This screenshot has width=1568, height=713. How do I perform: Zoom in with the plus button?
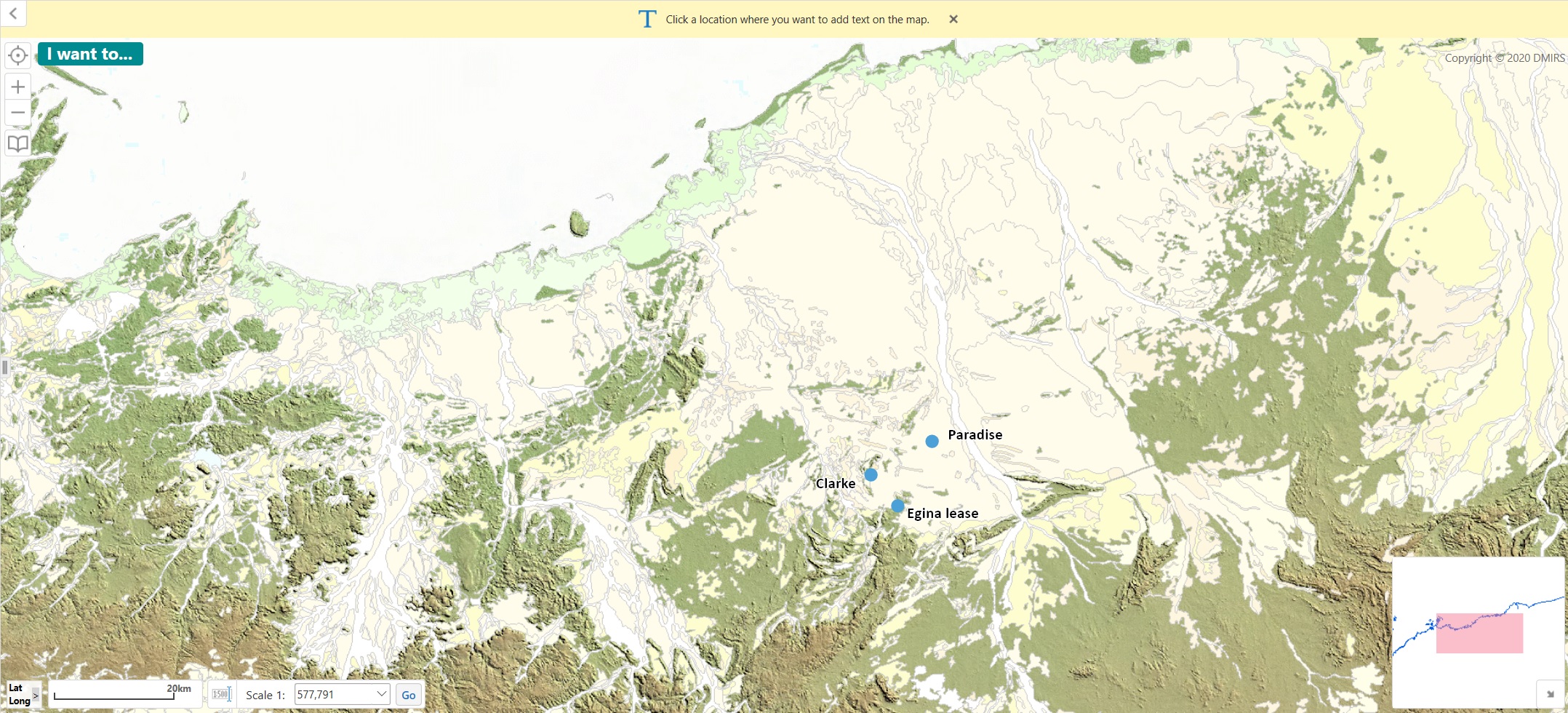(x=17, y=87)
